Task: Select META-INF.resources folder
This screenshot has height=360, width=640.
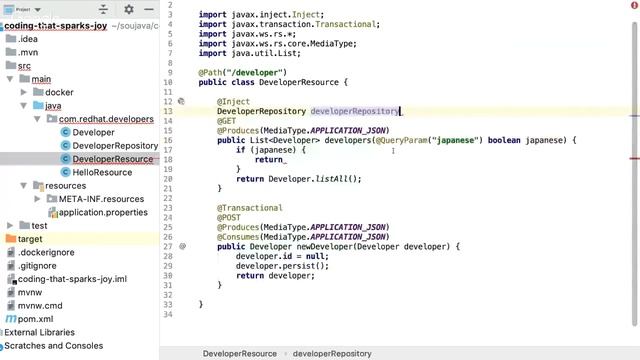Action: (x=101, y=199)
